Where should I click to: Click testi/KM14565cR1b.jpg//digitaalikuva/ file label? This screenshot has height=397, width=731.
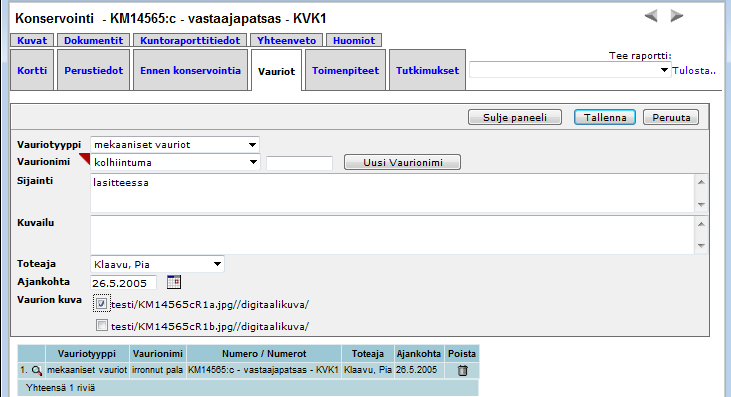point(210,326)
